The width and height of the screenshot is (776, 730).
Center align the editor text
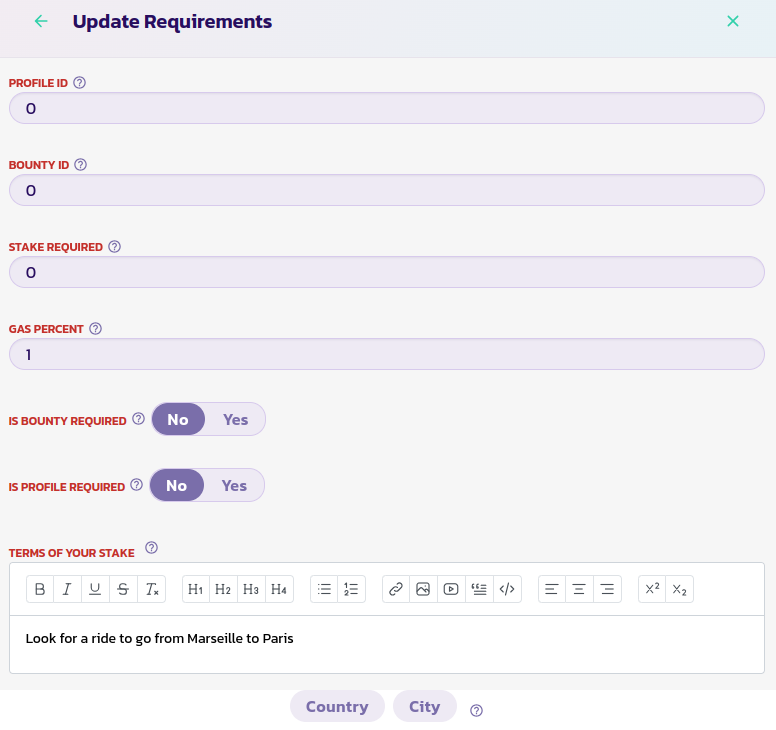tap(579, 590)
